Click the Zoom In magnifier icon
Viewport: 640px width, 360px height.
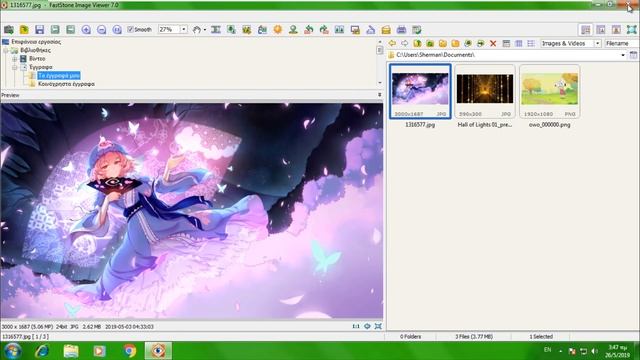86,30
